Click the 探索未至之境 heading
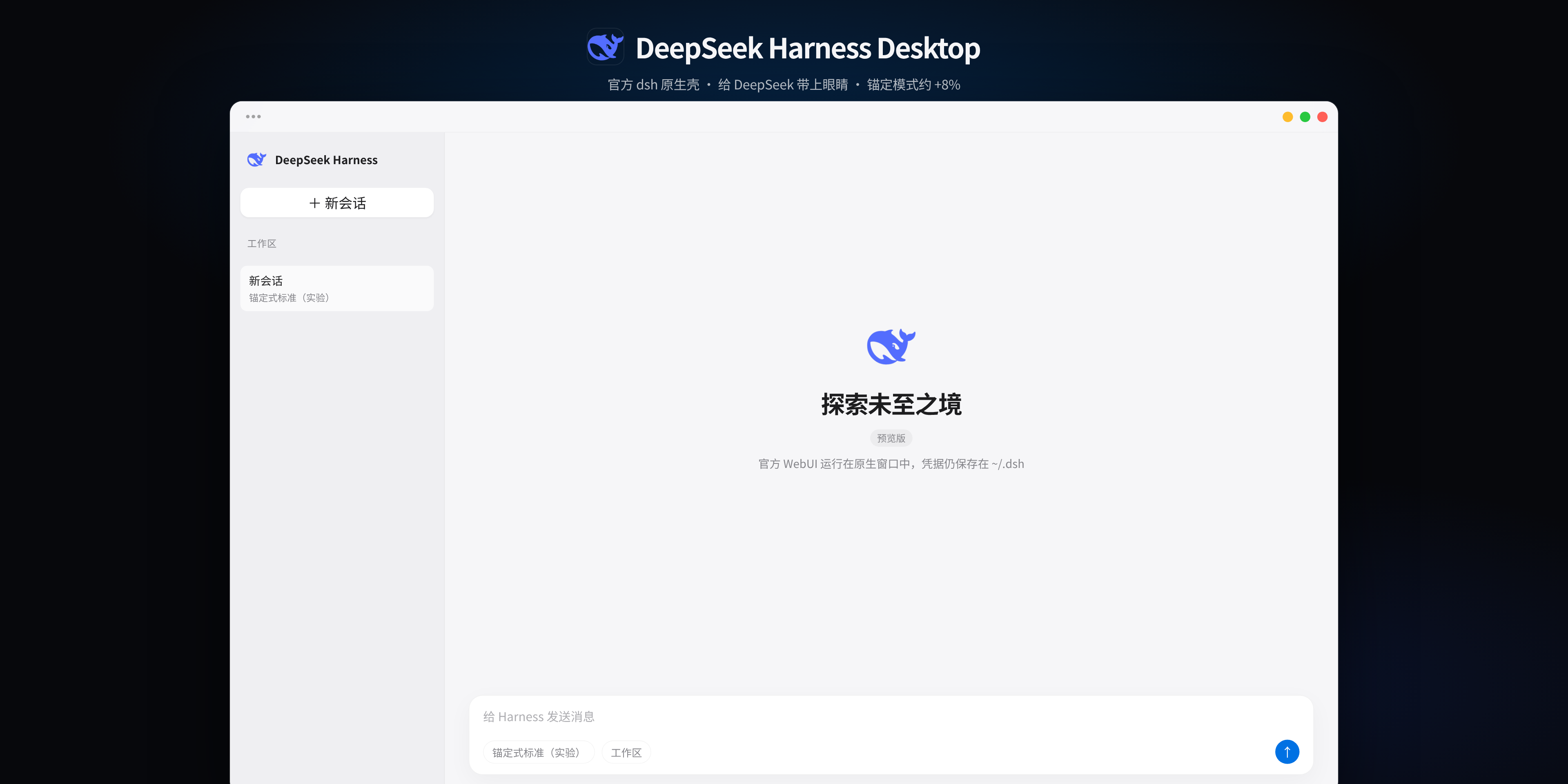 point(891,405)
